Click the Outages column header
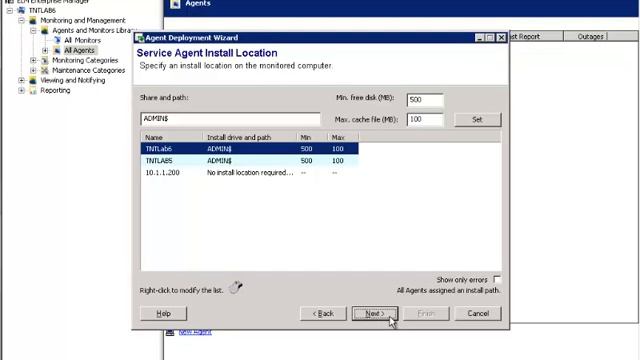The image size is (640, 360). (590, 36)
